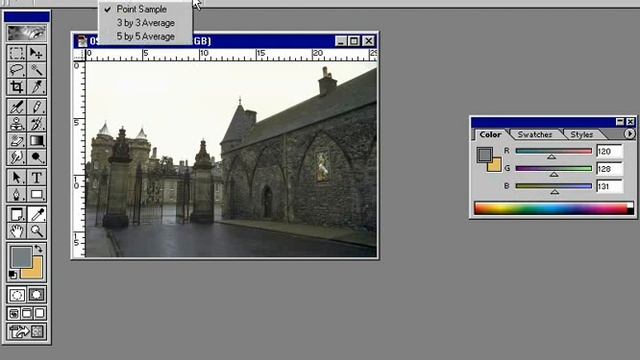Choose Full Screen Mode with Menu Bar
Viewport: 640px width, 360px height.
[27, 313]
